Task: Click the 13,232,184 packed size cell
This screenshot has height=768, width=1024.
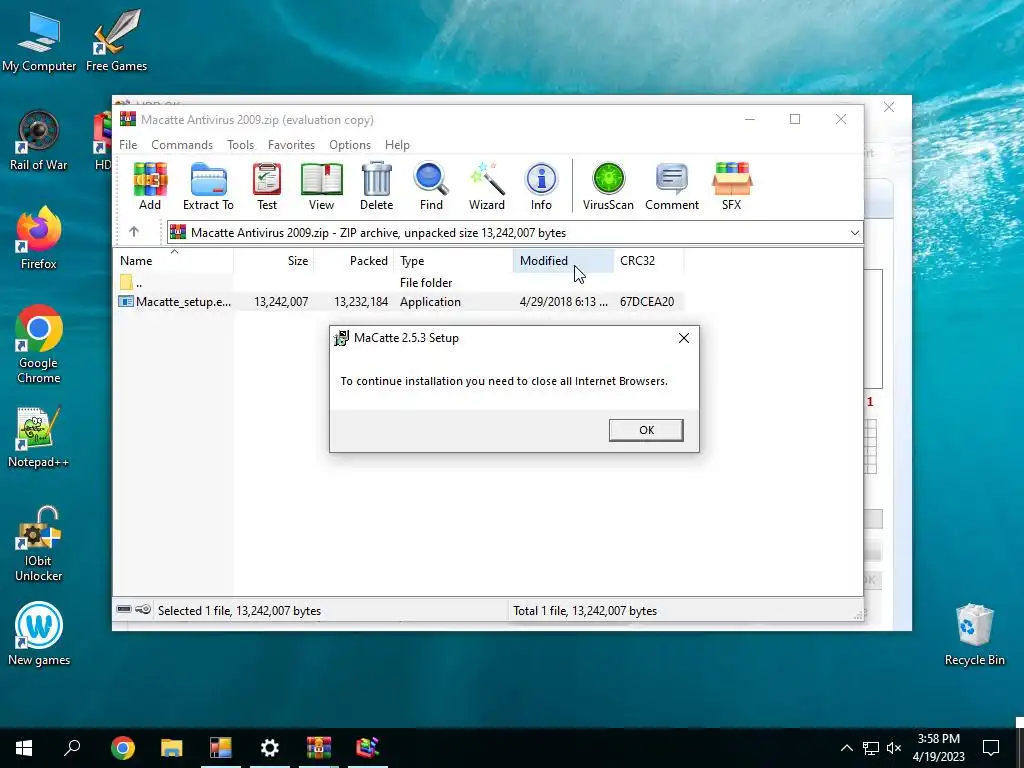Action: click(x=360, y=302)
